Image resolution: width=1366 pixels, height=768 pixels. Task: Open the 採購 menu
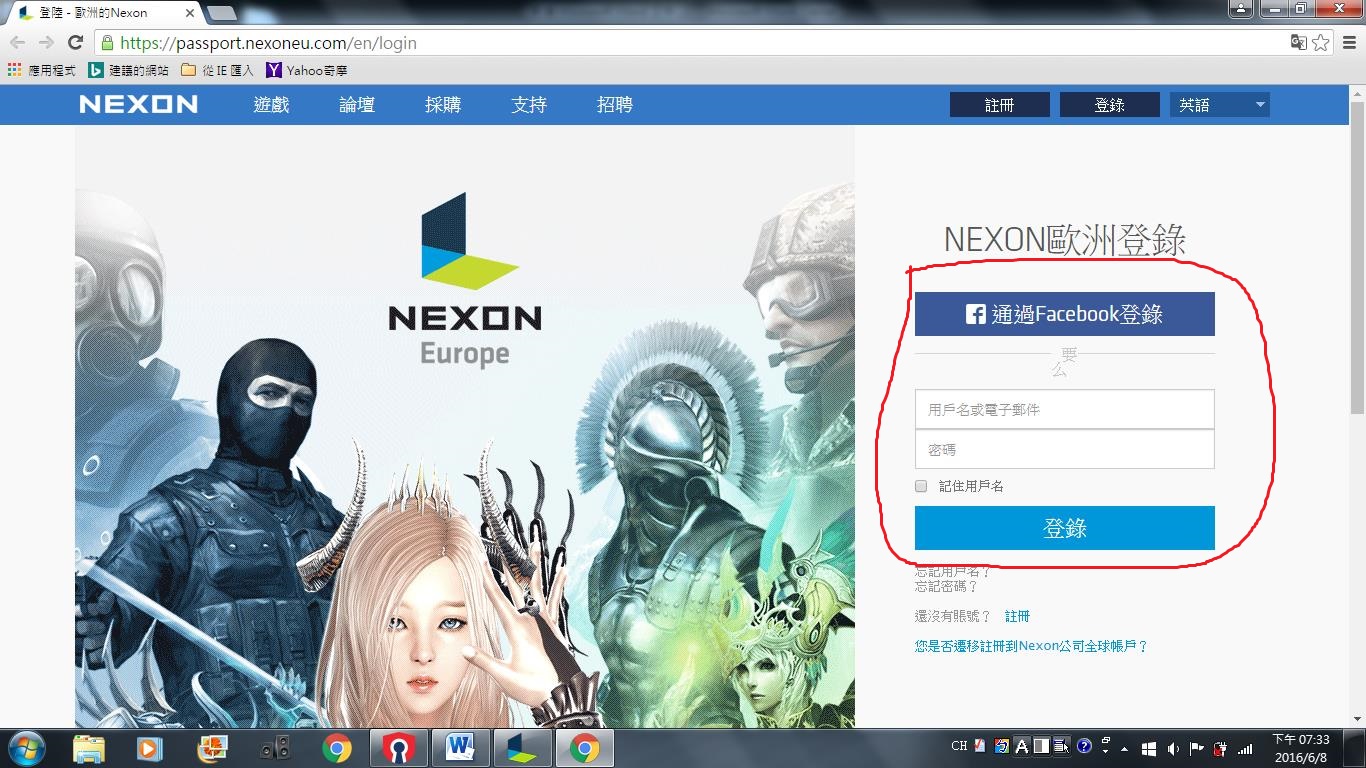443,104
